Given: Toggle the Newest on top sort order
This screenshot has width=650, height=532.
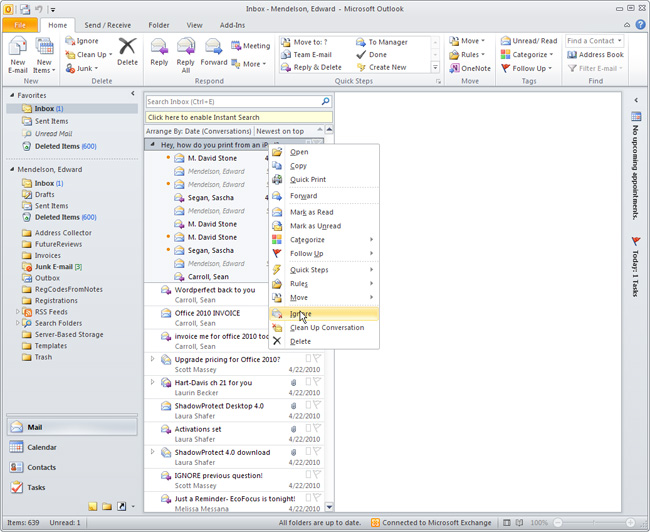Looking at the screenshot, I should [x=280, y=131].
